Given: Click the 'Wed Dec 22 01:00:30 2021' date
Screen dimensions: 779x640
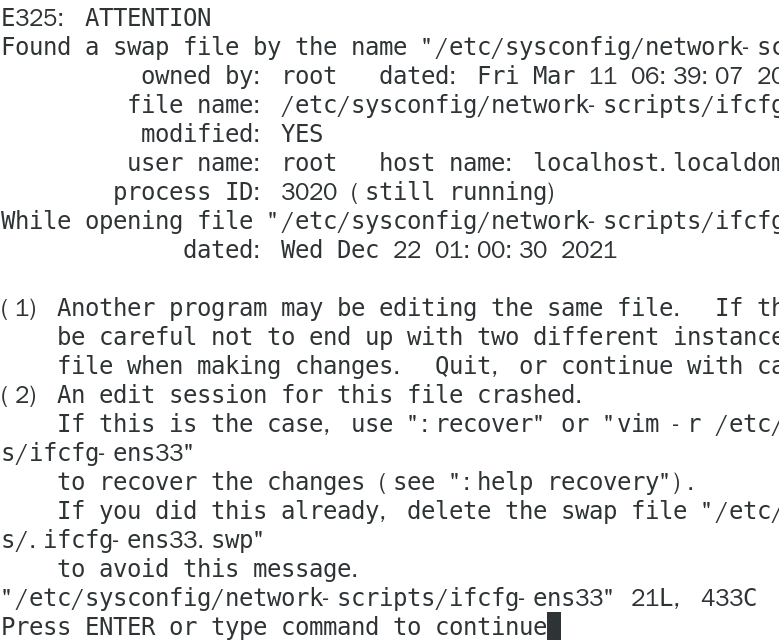Looking at the screenshot, I should [449, 250].
